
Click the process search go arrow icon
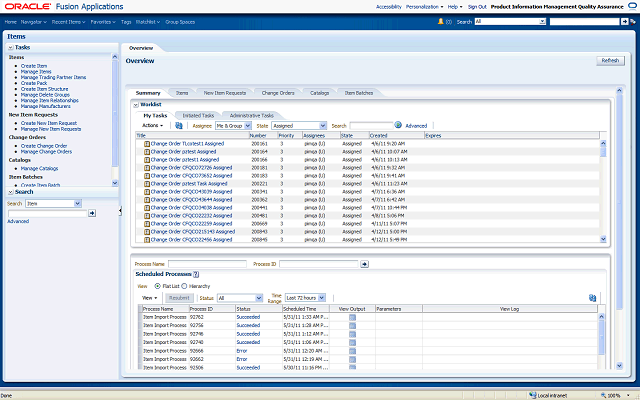[364, 264]
